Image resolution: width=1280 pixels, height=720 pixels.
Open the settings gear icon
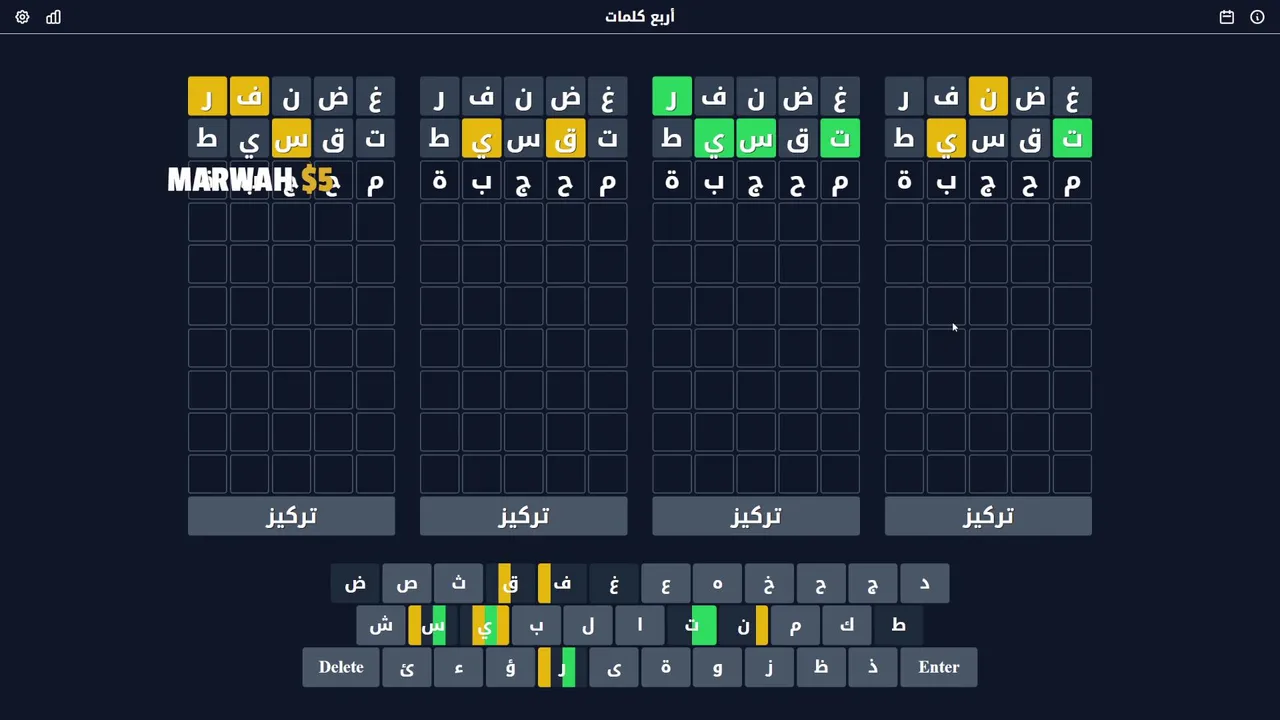coord(22,17)
